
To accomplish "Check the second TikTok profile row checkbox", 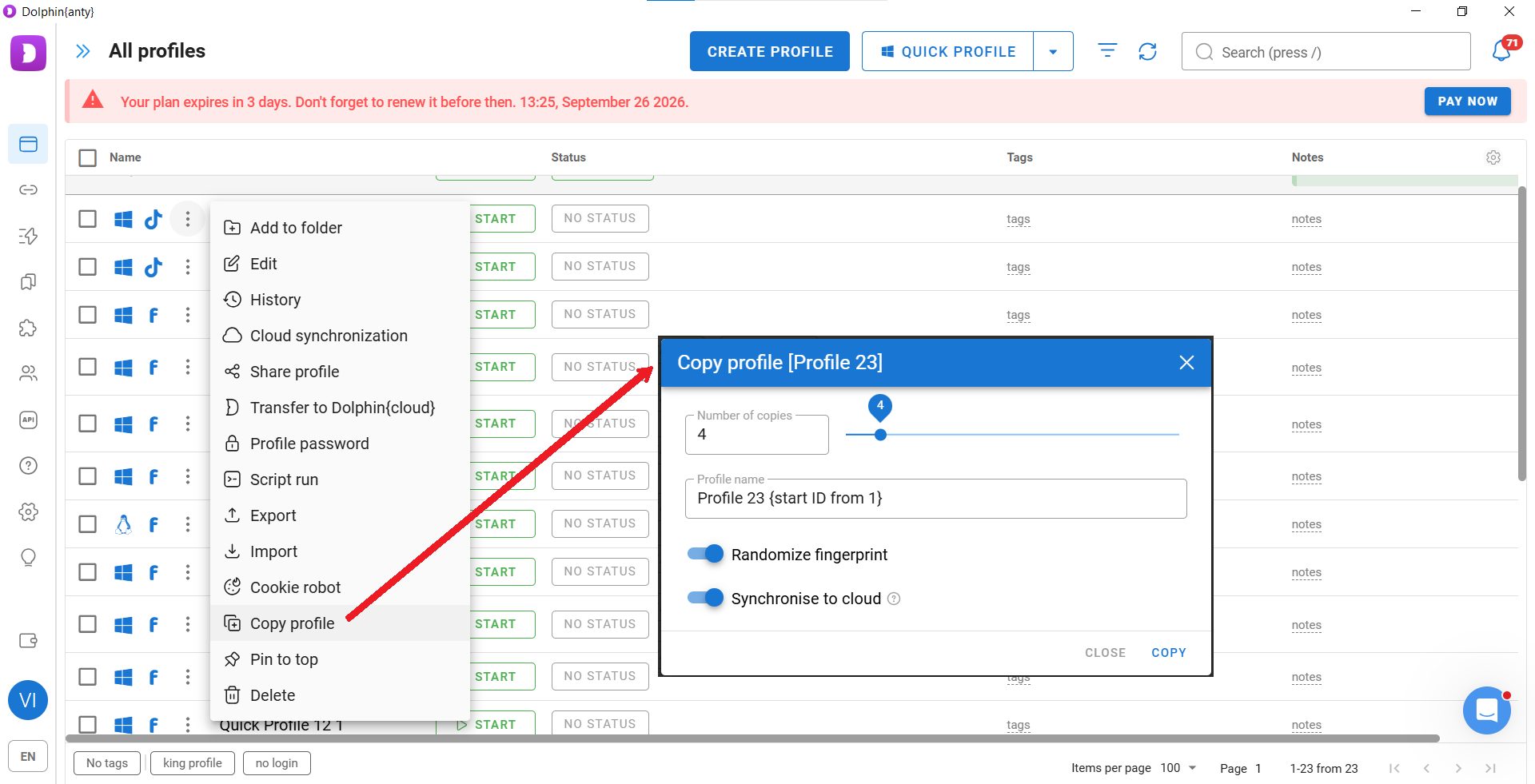I will [88, 267].
